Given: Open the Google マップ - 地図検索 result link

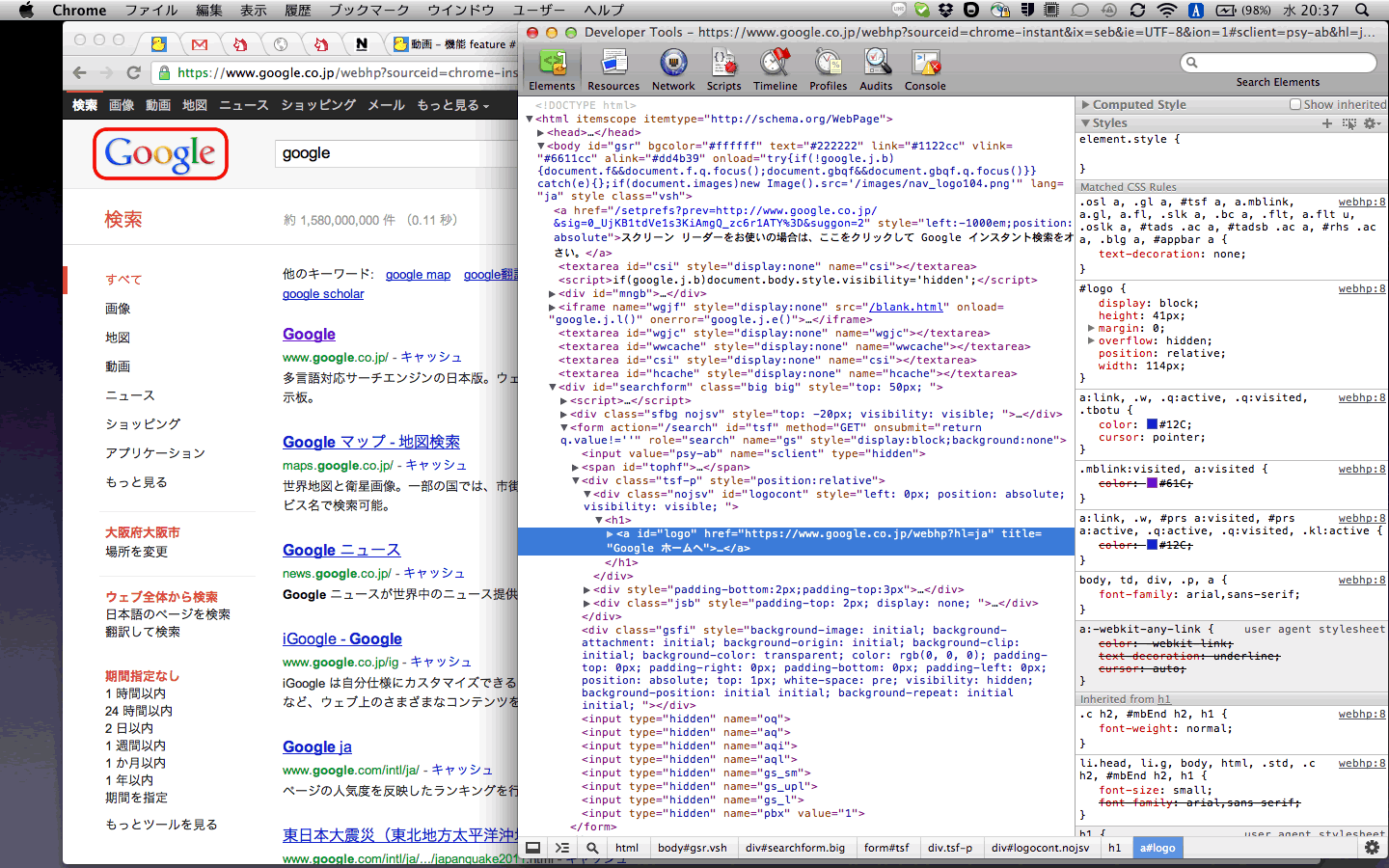Looking at the screenshot, I should [371, 442].
